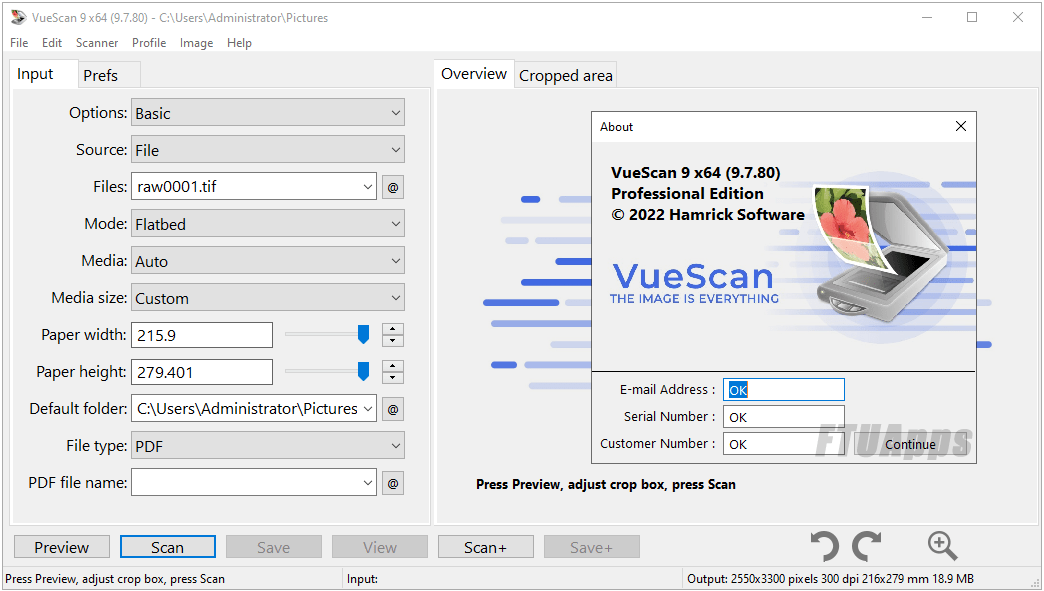The width and height of the screenshot is (1044, 591).
Task: Click the Output status bar text
Action: tap(830, 579)
